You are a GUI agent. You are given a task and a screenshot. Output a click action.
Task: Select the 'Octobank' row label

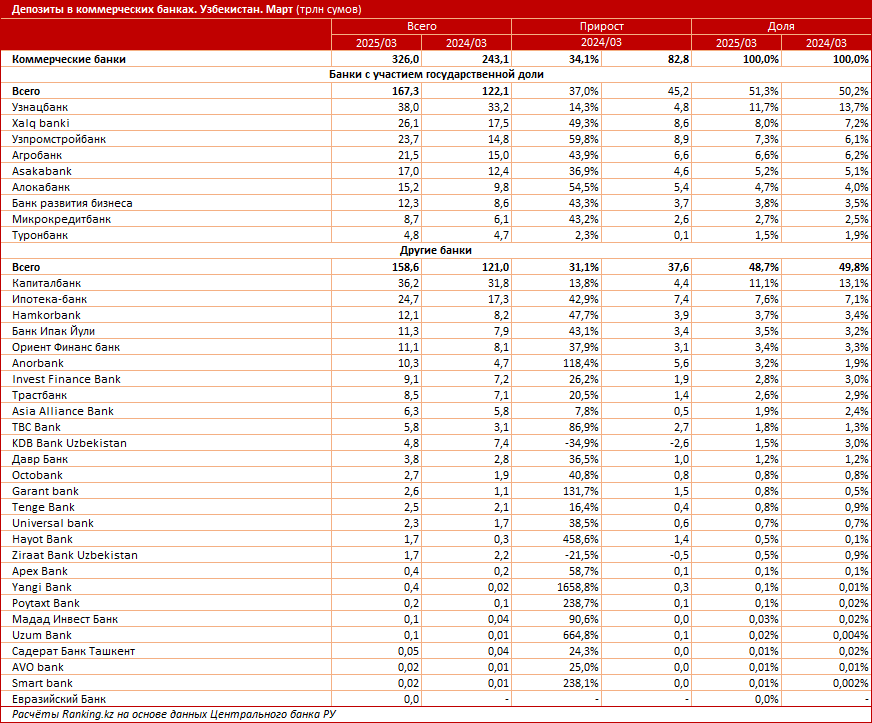37,476
